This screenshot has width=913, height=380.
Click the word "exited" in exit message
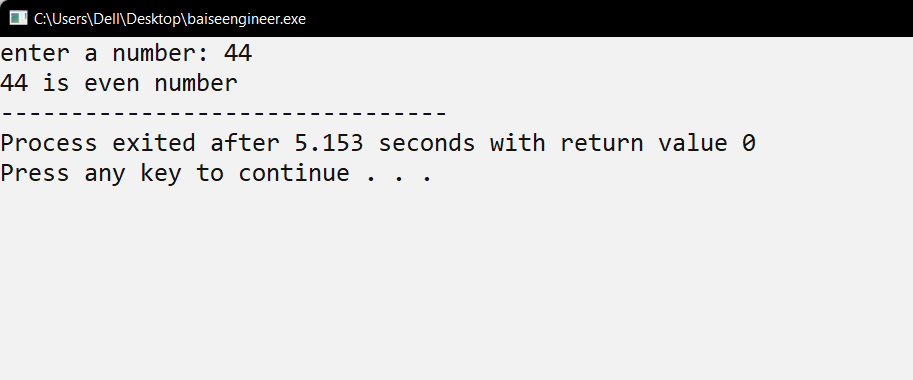pyautogui.click(x=154, y=143)
